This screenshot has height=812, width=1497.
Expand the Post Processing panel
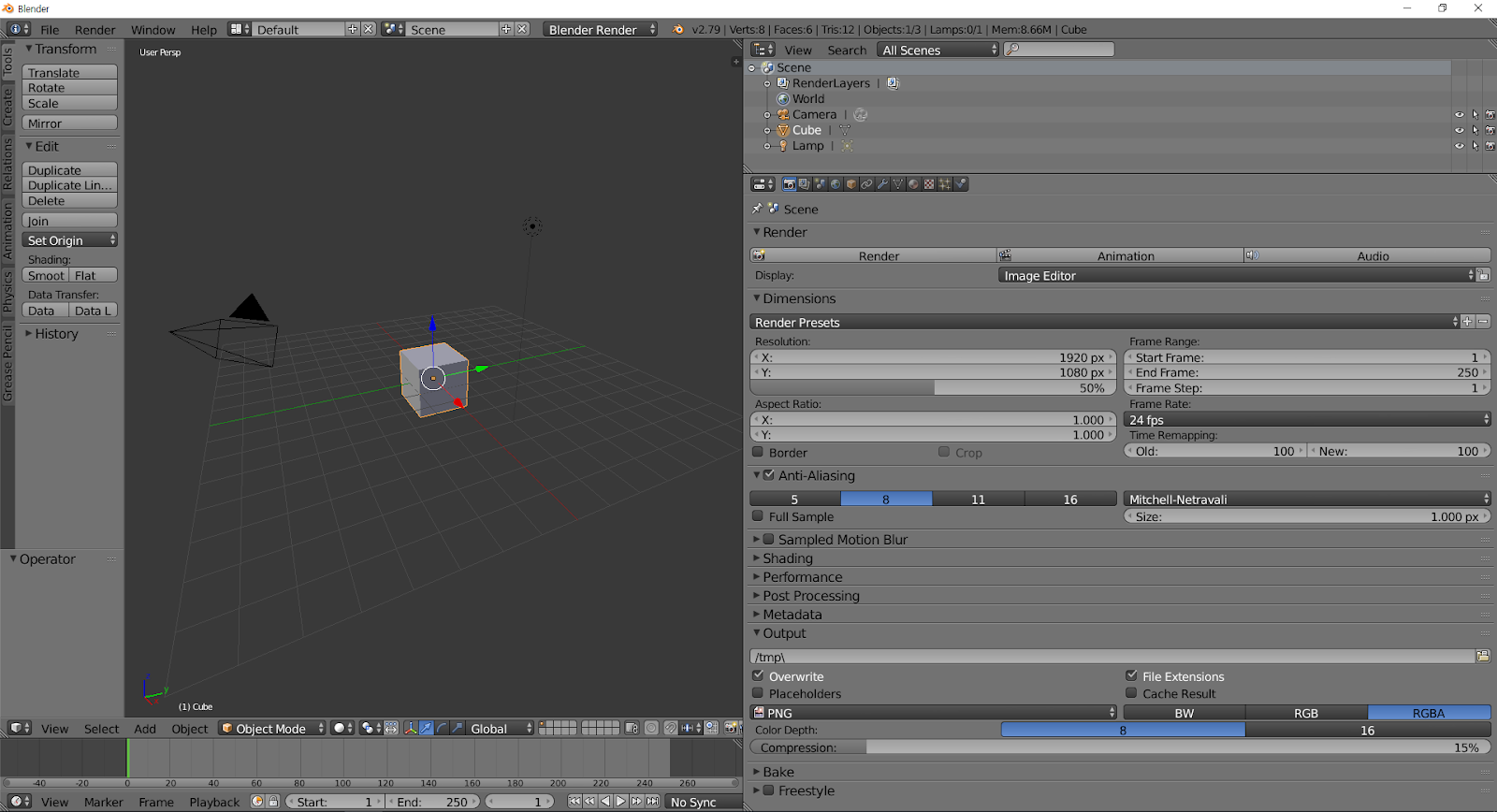(810, 596)
